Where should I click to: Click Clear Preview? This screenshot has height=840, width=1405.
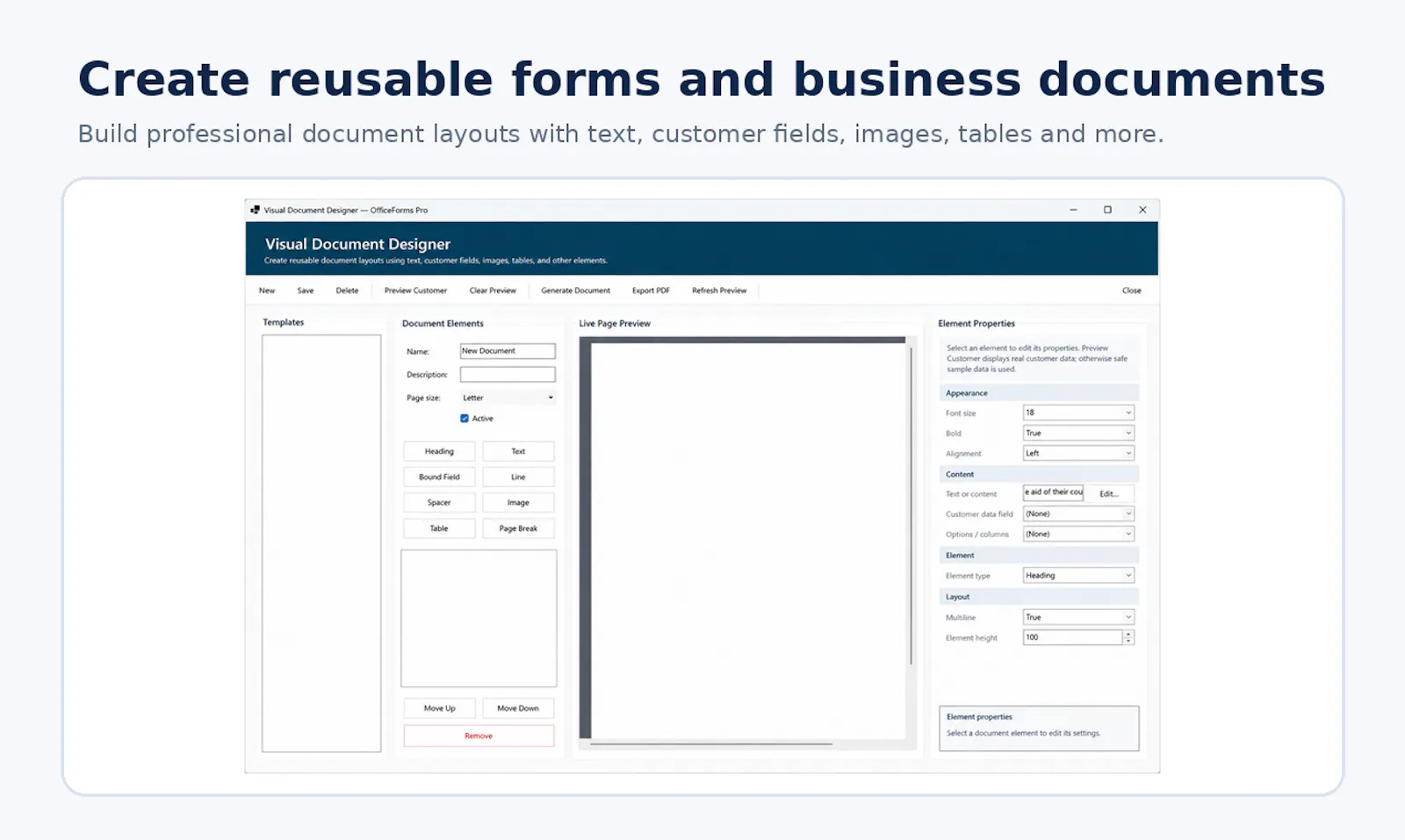[493, 291]
